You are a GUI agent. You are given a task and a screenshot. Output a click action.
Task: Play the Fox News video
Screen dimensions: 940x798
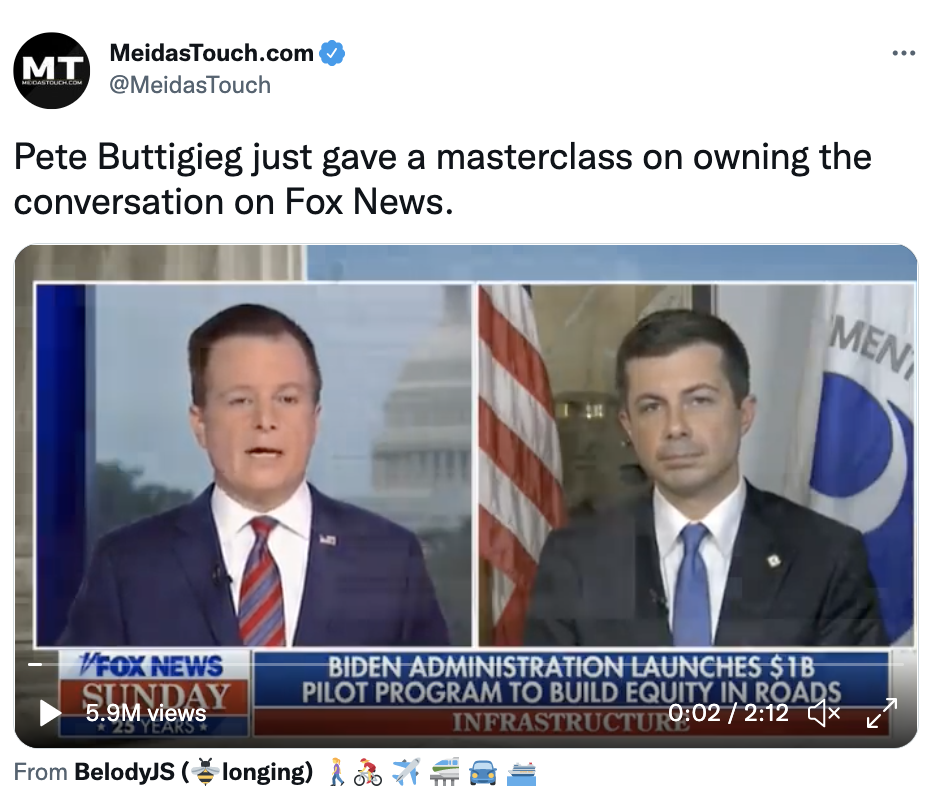[50, 713]
